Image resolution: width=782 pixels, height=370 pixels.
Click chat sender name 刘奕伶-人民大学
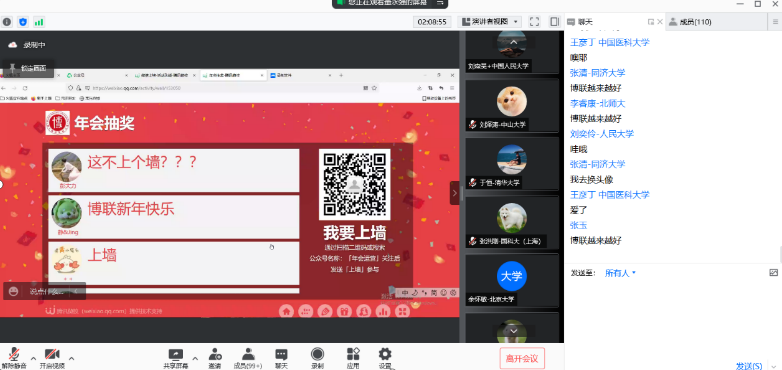(602, 134)
